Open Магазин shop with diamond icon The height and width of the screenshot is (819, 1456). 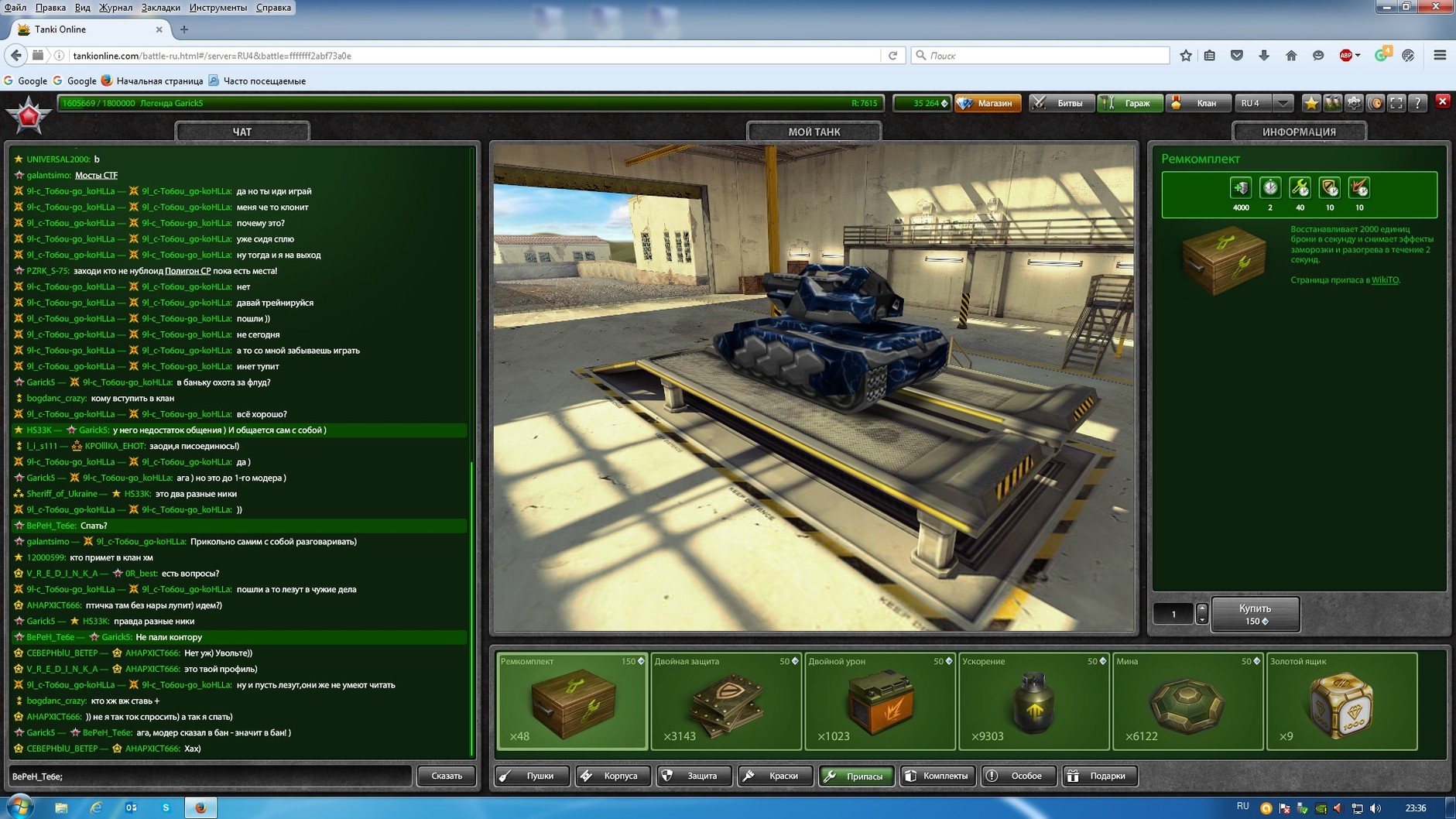coord(988,103)
